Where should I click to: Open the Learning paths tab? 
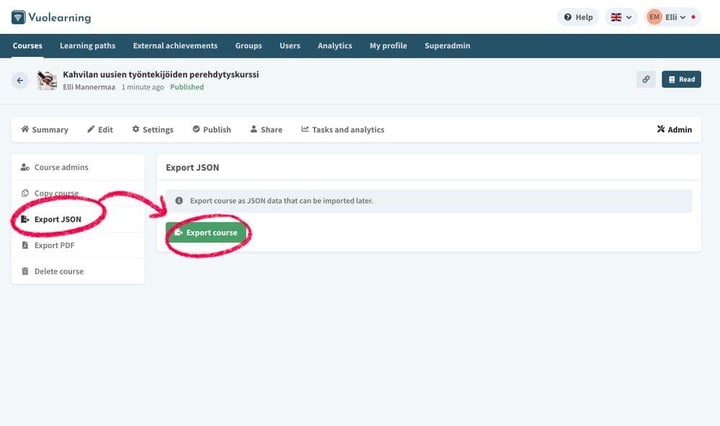tap(88, 45)
